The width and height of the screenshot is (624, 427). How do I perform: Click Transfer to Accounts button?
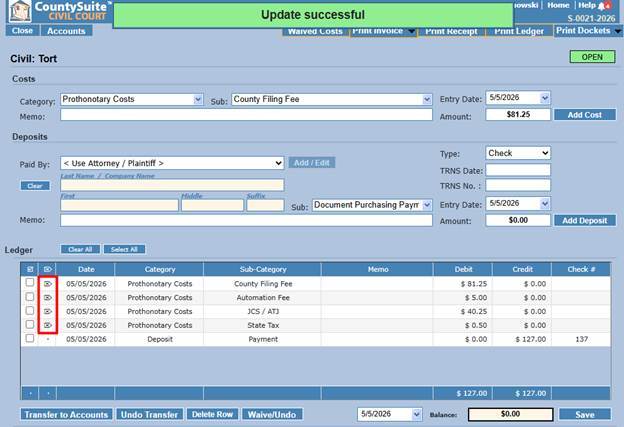coord(66,414)
